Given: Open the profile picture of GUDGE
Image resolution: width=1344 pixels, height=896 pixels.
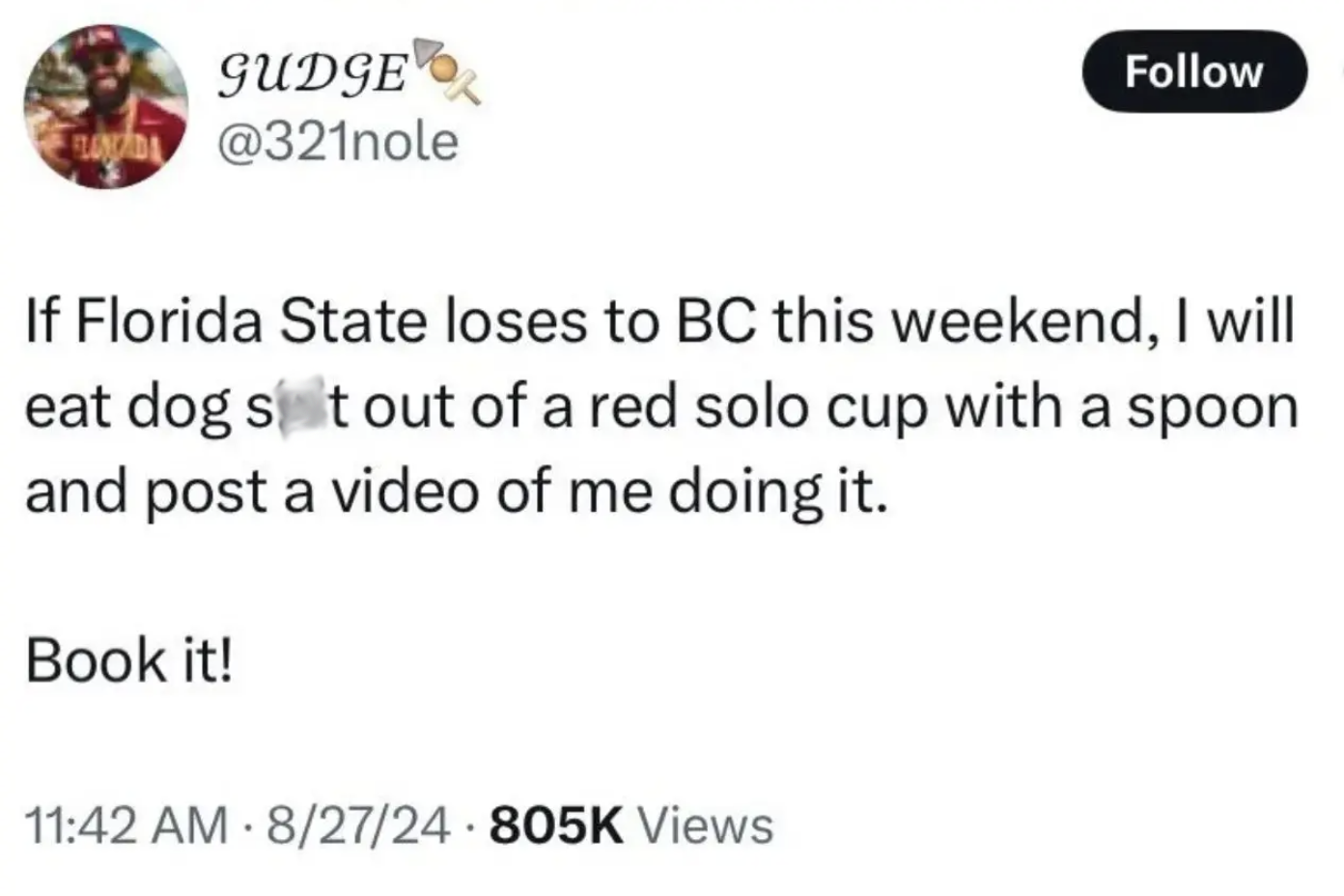Looking at the screenshot, I should 106,107.
